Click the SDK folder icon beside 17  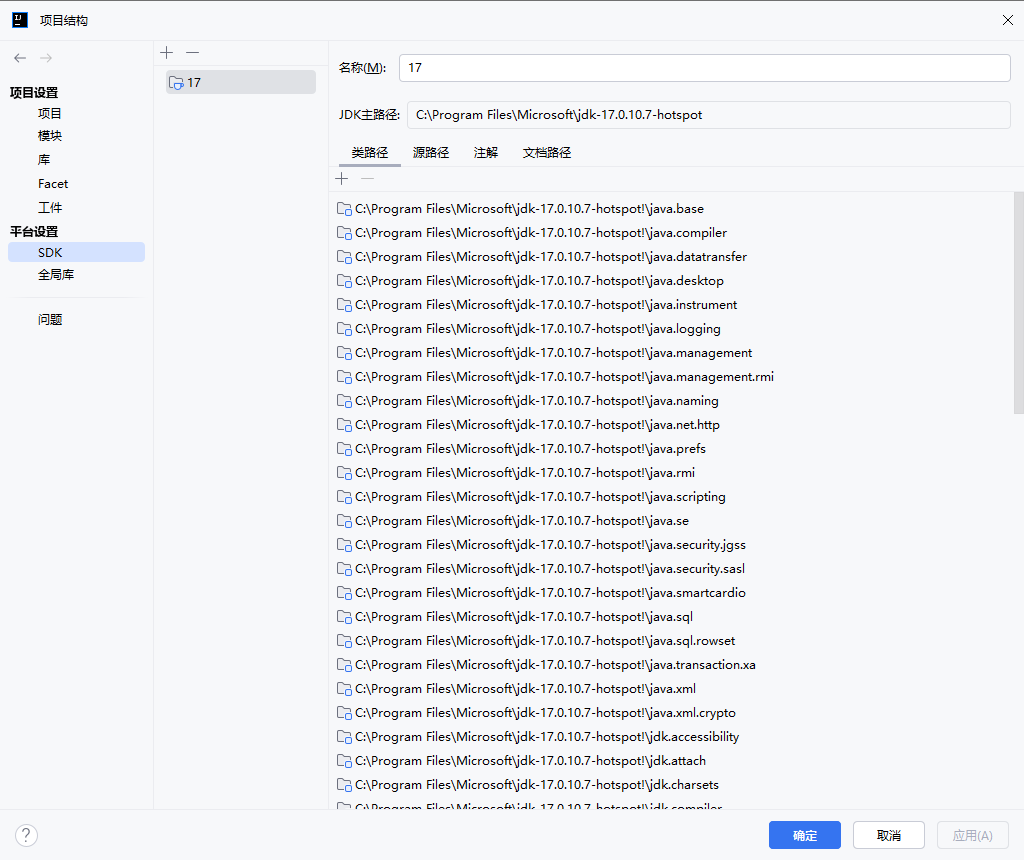click(176, 83)
